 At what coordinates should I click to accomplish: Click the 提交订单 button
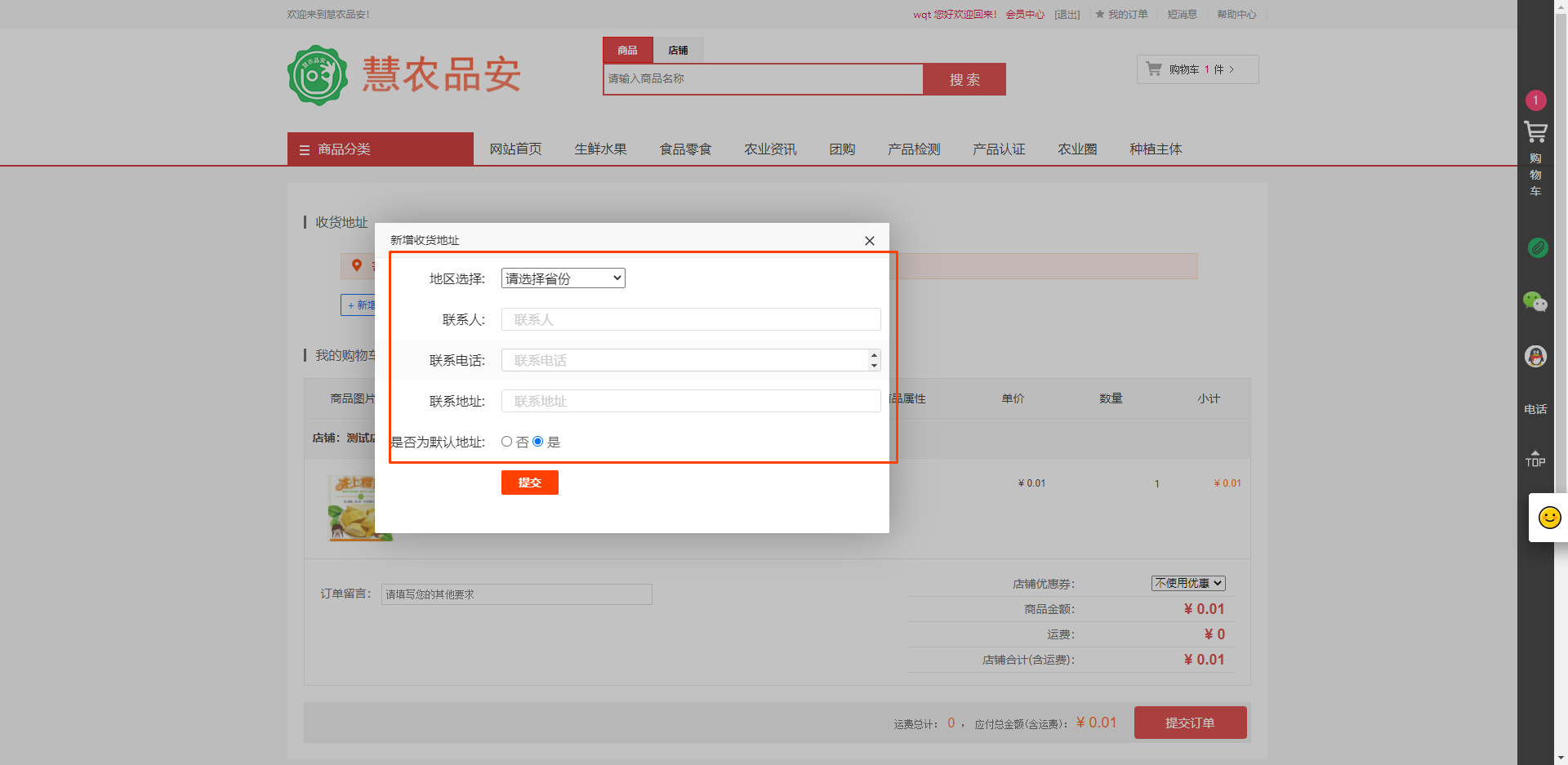[x=1190, y=723]
